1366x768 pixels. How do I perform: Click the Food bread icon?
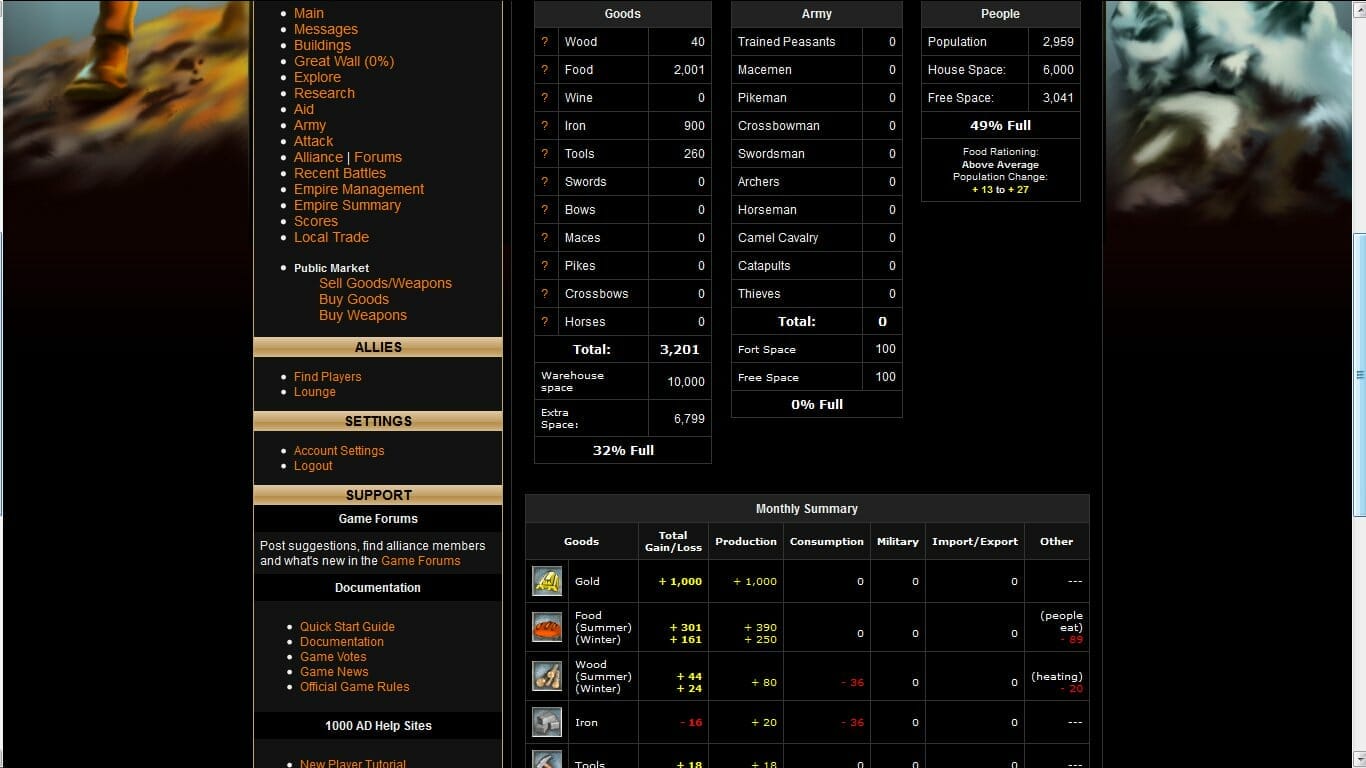[547, 627]
